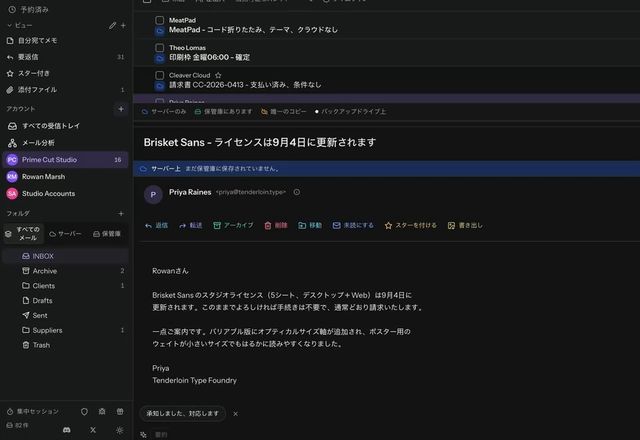Click cloud status icon on MeatPad message
The width and height of the screenshot is (640, 440).
pos(160,31)
